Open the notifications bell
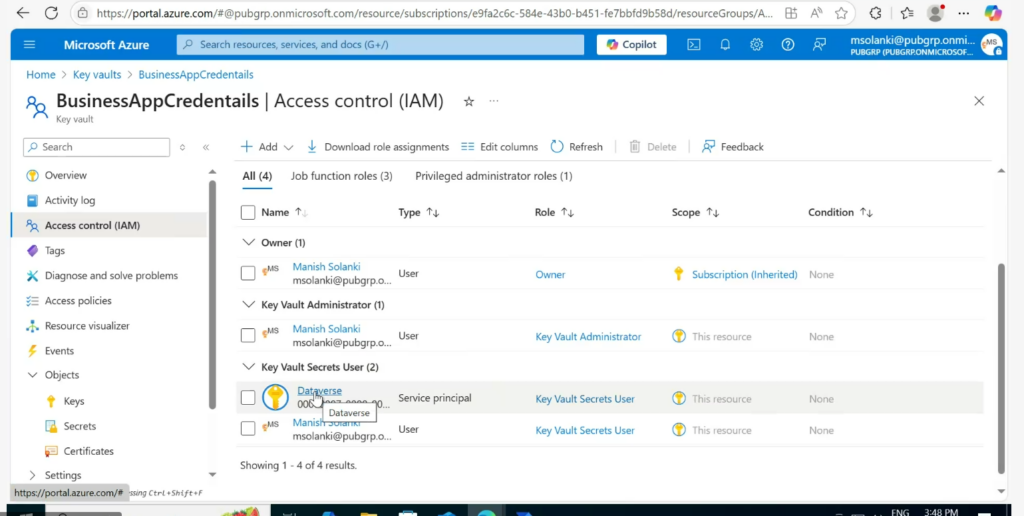Image resolution: width=1024 pixels, height=516 pixels. click(725, 44)
